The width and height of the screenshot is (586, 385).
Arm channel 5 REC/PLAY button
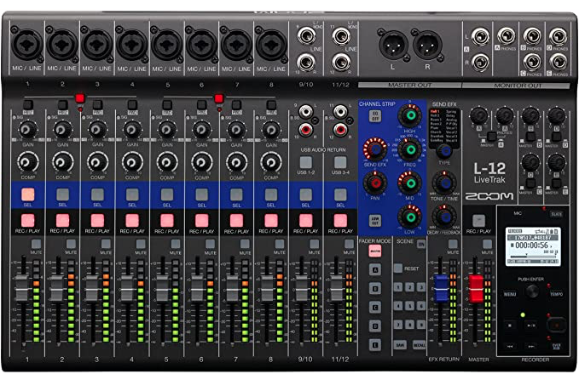pos(167,220)
